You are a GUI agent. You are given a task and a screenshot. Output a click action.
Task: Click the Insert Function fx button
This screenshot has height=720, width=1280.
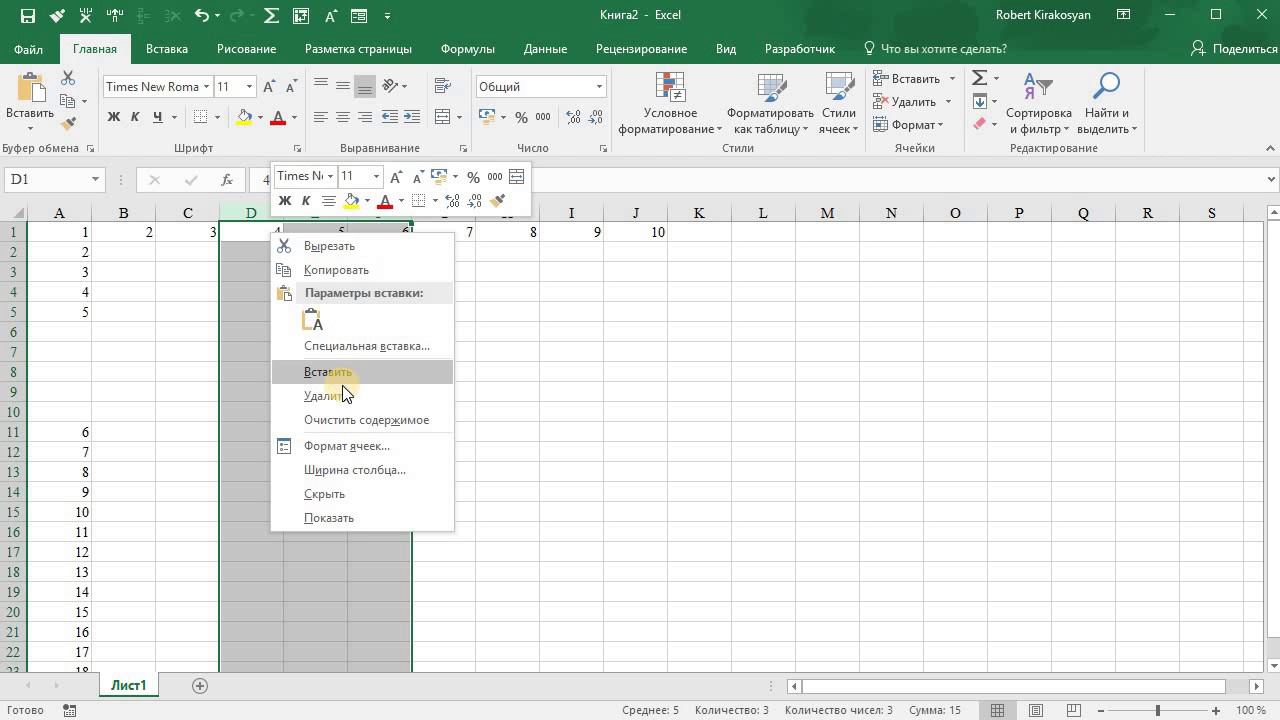[x=227, y=180]
